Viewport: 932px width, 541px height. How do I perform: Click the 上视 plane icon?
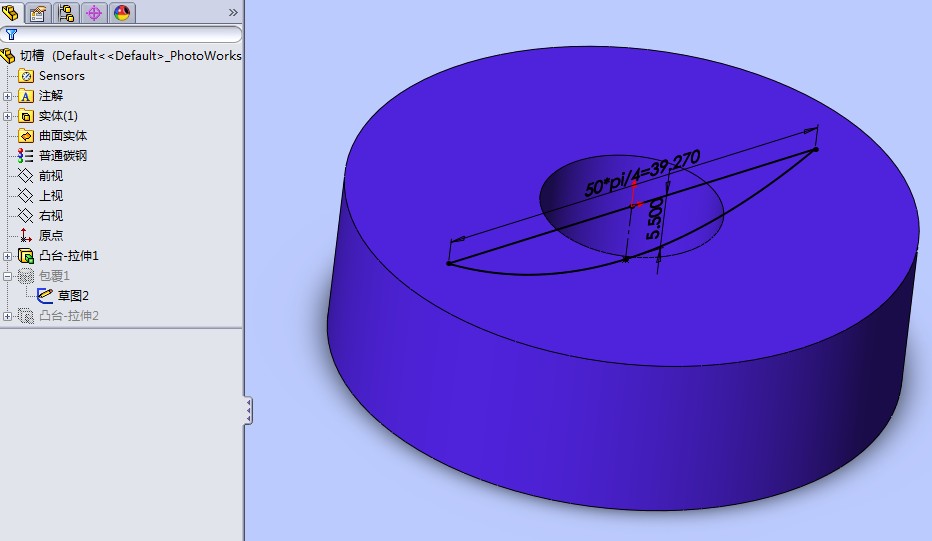26,196
